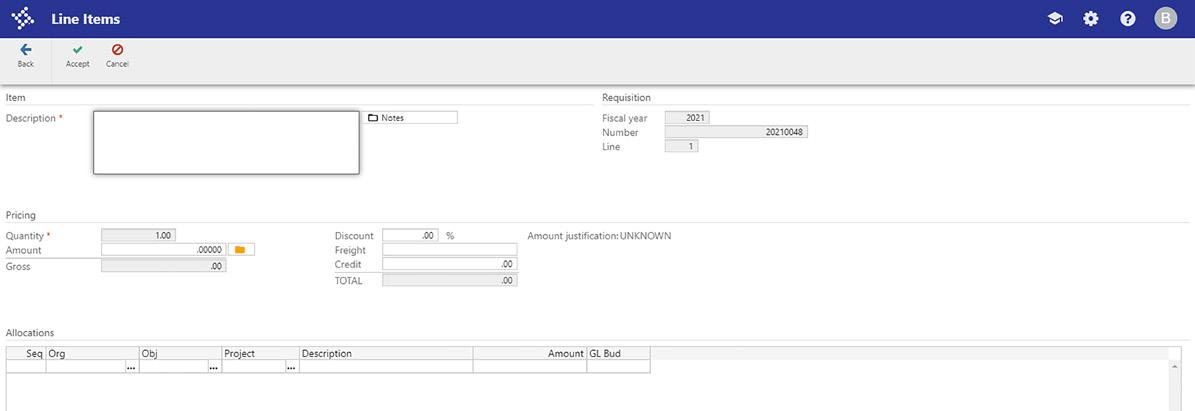Select the Obj allocation cell
1195x411 pixels.
point(173,367)
